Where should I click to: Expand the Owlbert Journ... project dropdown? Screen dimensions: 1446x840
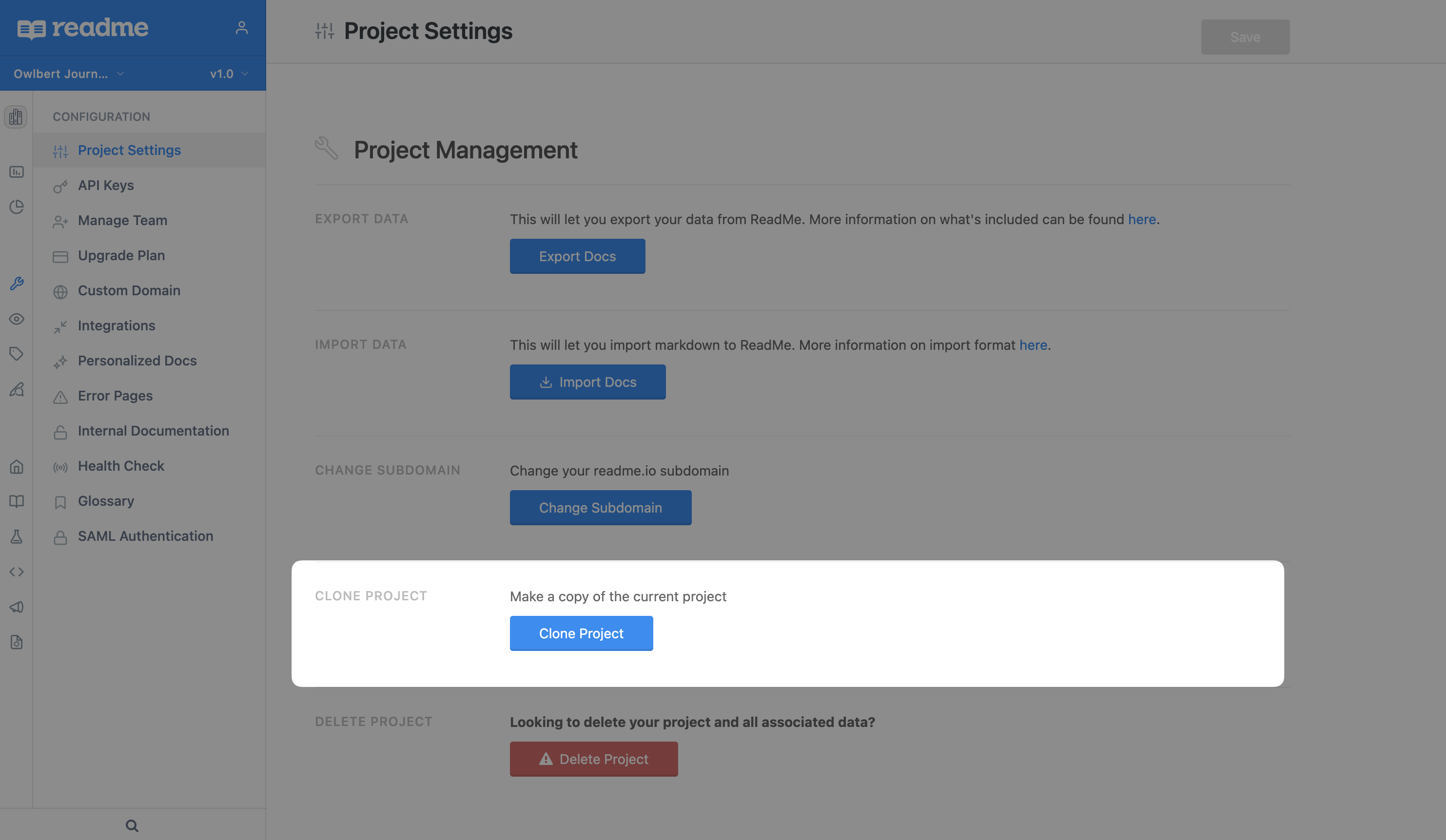click(x=69, y=74)
